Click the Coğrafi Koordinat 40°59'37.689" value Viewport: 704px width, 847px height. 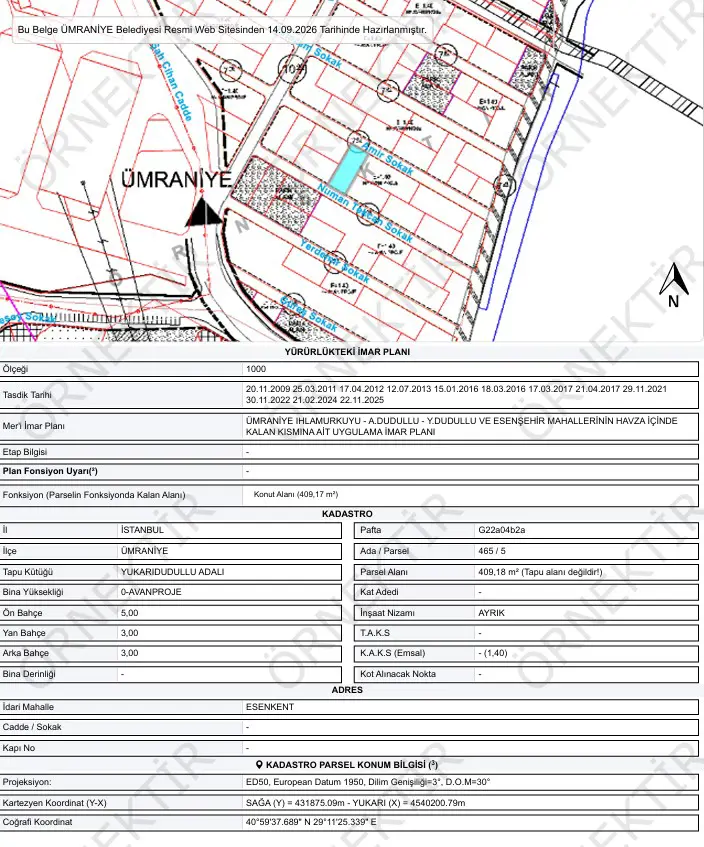(x=311, y=822)
